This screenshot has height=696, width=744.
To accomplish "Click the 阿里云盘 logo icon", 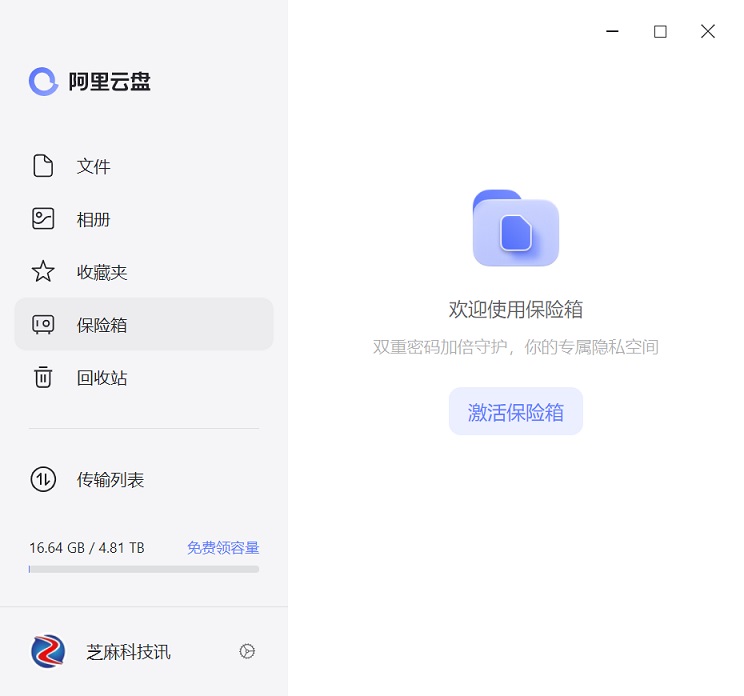I will (x=43, y=82).
